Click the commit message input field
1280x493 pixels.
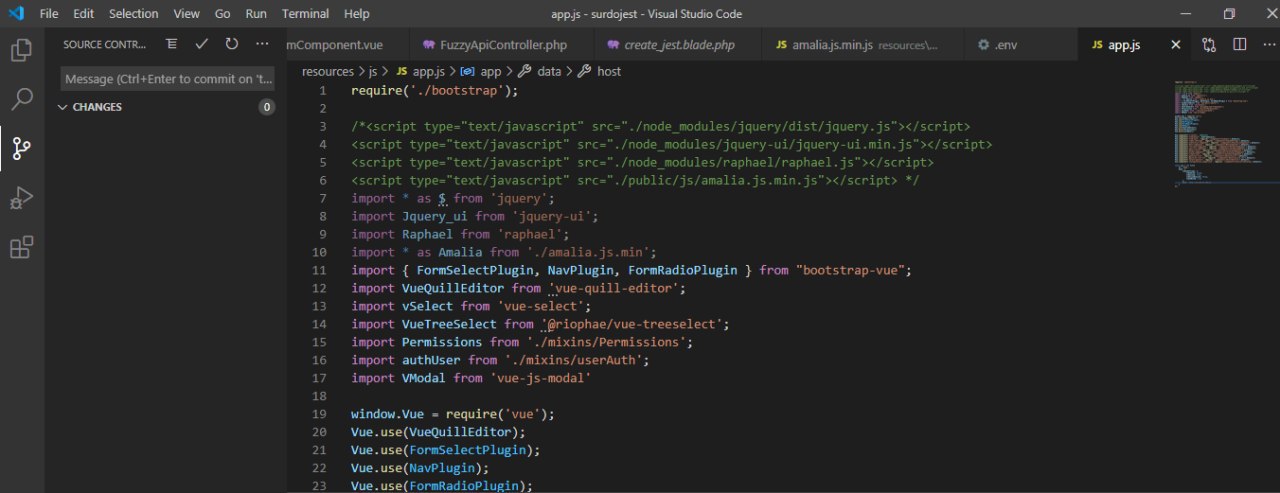[x=167, y=79]
